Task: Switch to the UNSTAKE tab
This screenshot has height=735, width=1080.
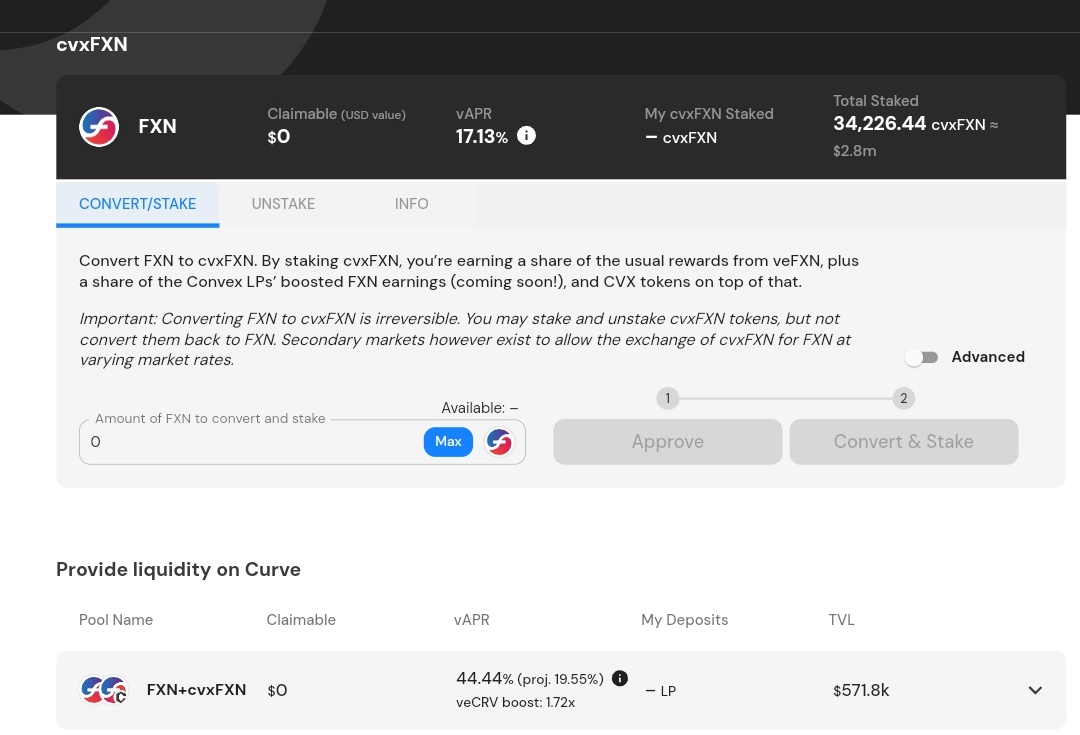Action: (x=283, y=204)
